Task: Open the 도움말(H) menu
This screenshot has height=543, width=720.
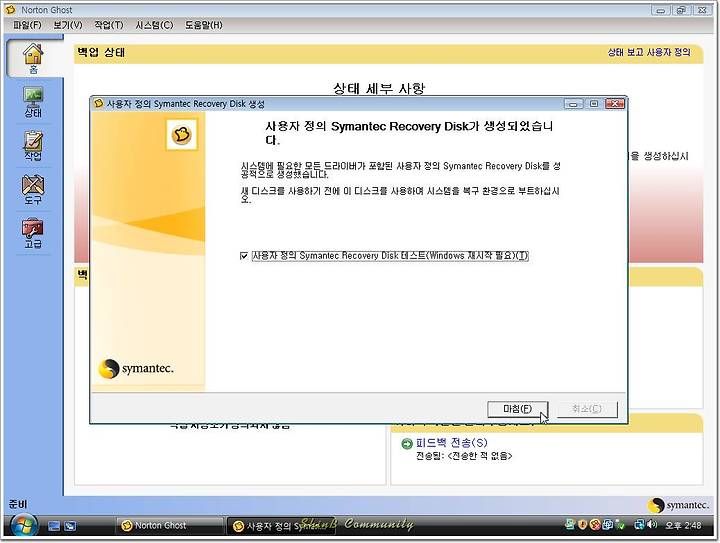Action: tap(204, 25)
